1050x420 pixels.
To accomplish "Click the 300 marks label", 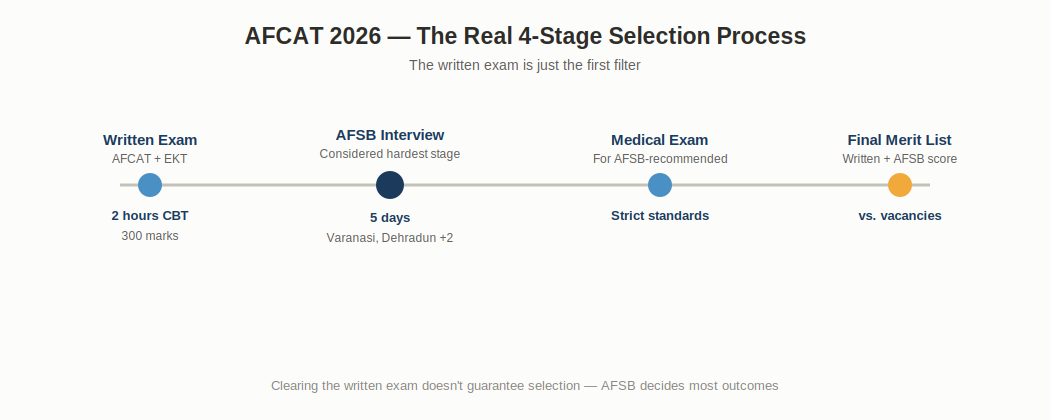I will [x=150, y=236].
